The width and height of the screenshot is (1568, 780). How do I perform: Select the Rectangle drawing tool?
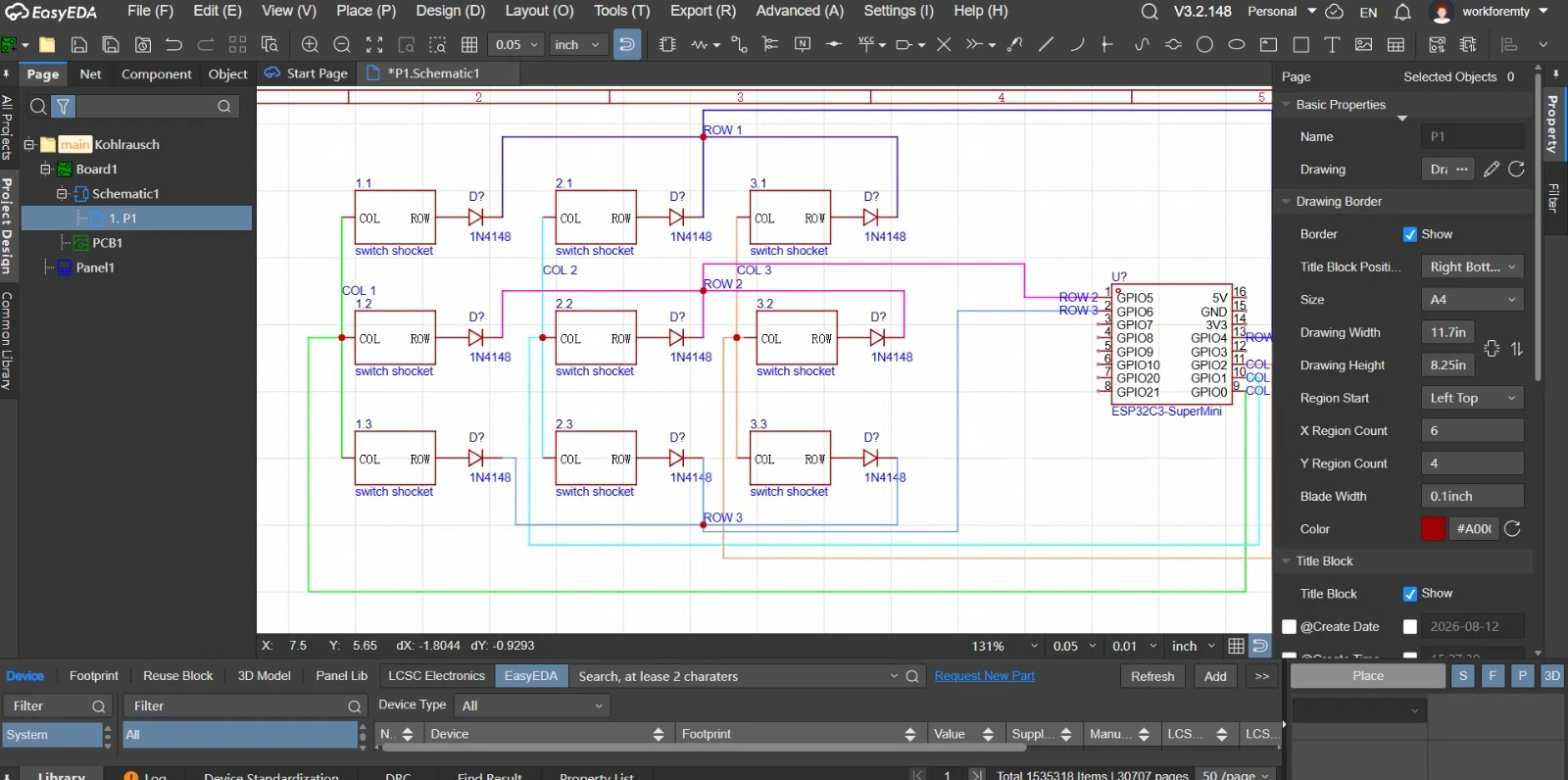[1300, 45]
